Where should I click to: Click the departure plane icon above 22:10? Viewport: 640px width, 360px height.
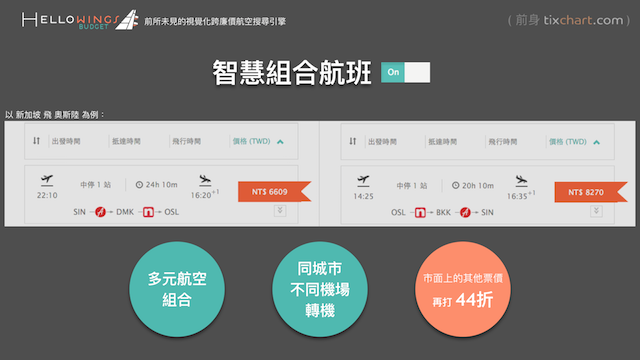pyautogui.click(x=47, y=180)
